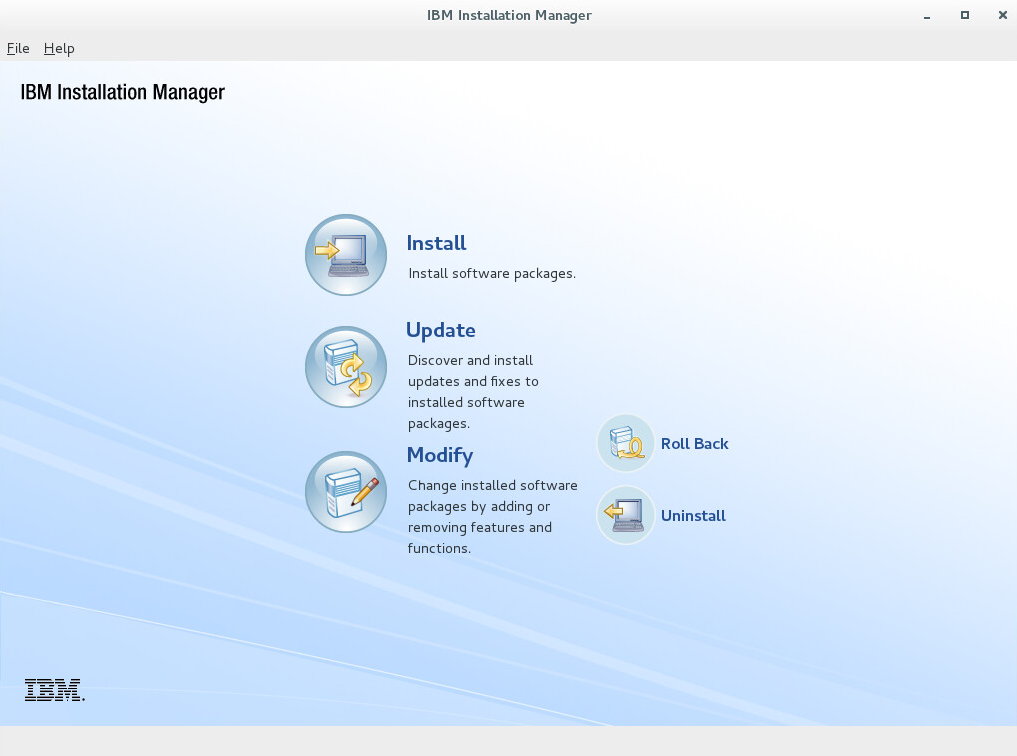Image resolution: width=1017 pixels, height=756 pixels.
Task: Select the Modify heading link
Action: tap(440, 455)
